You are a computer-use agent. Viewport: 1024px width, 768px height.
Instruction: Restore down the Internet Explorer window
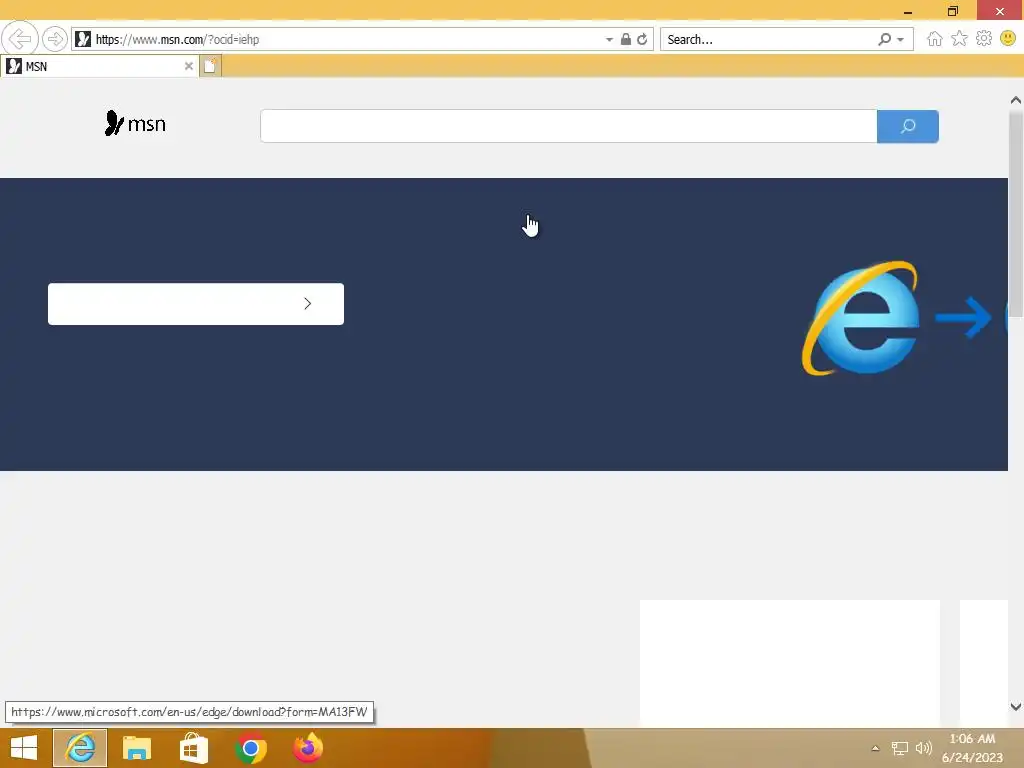pos(953,11)
